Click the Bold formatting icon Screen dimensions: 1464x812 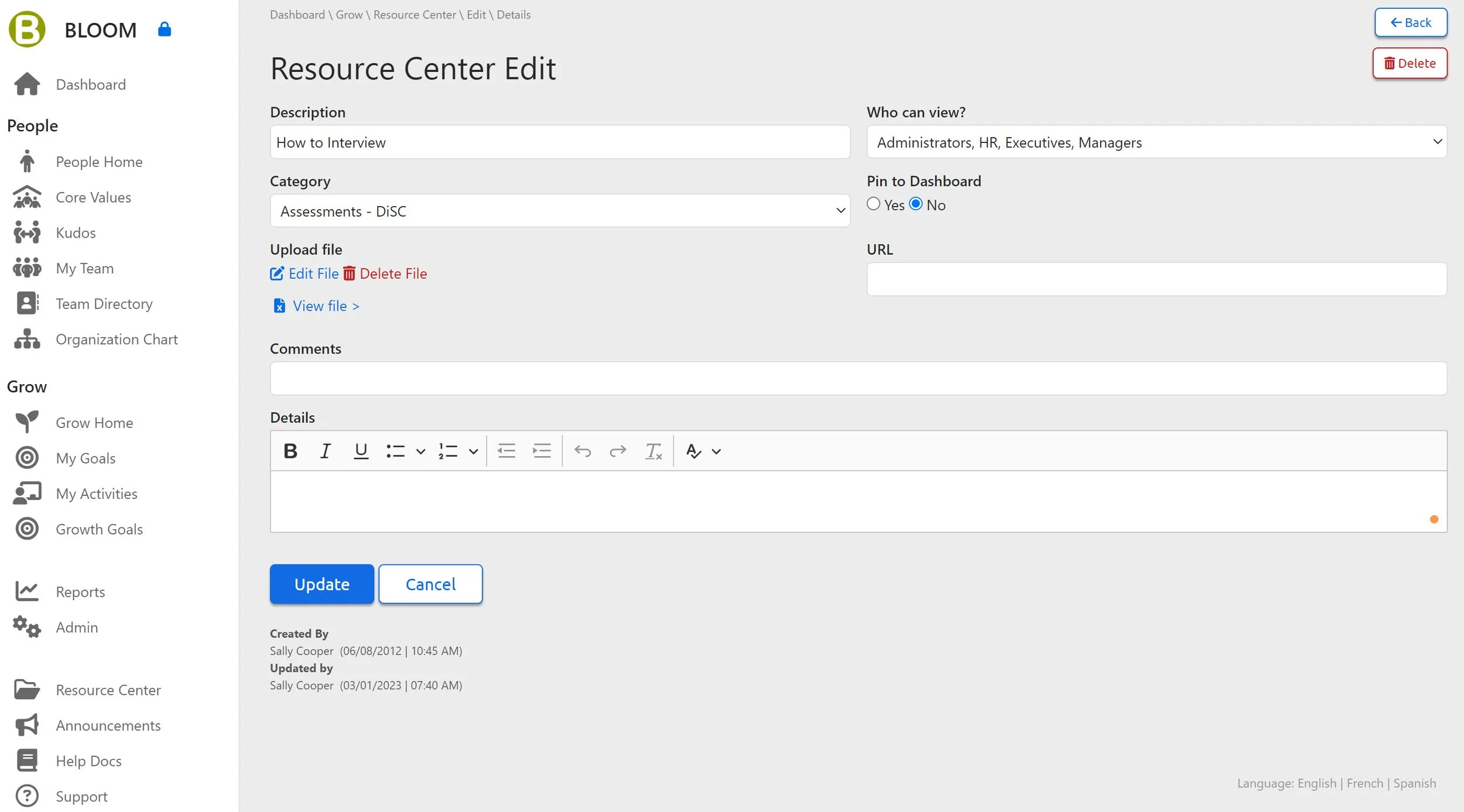pos(290,451)
